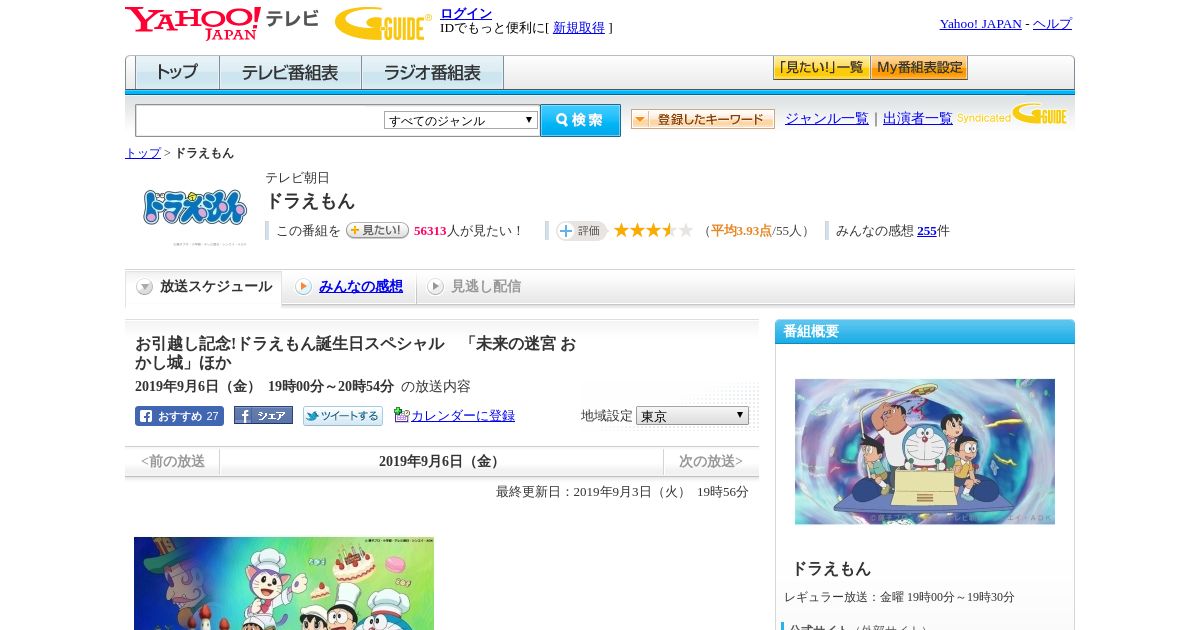Click the star rating display
The height and width of the screenshot is (630, 1200).
[x=653, y=230]
